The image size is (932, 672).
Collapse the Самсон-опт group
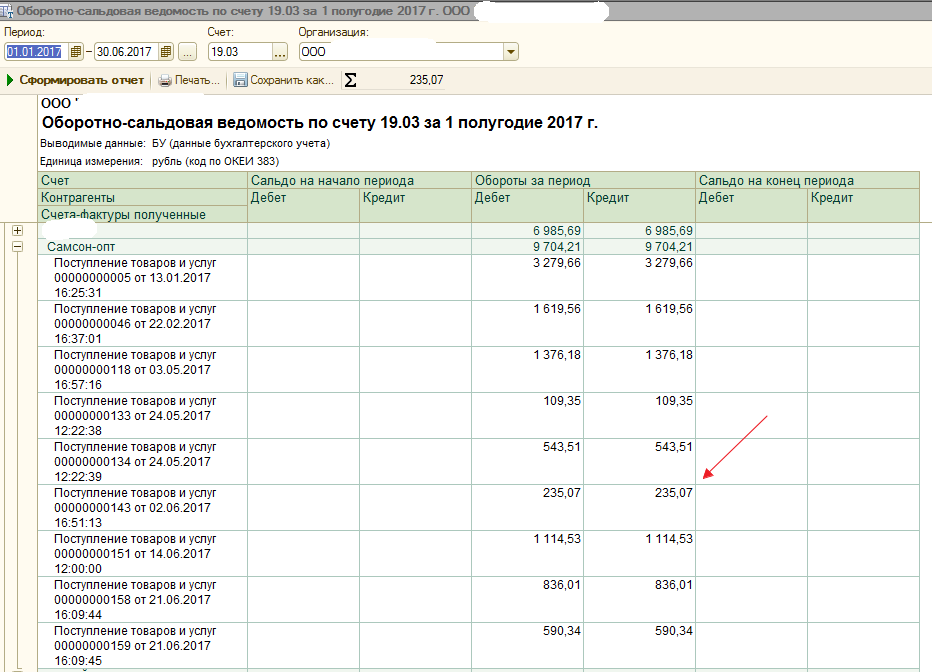click(17, 246)
